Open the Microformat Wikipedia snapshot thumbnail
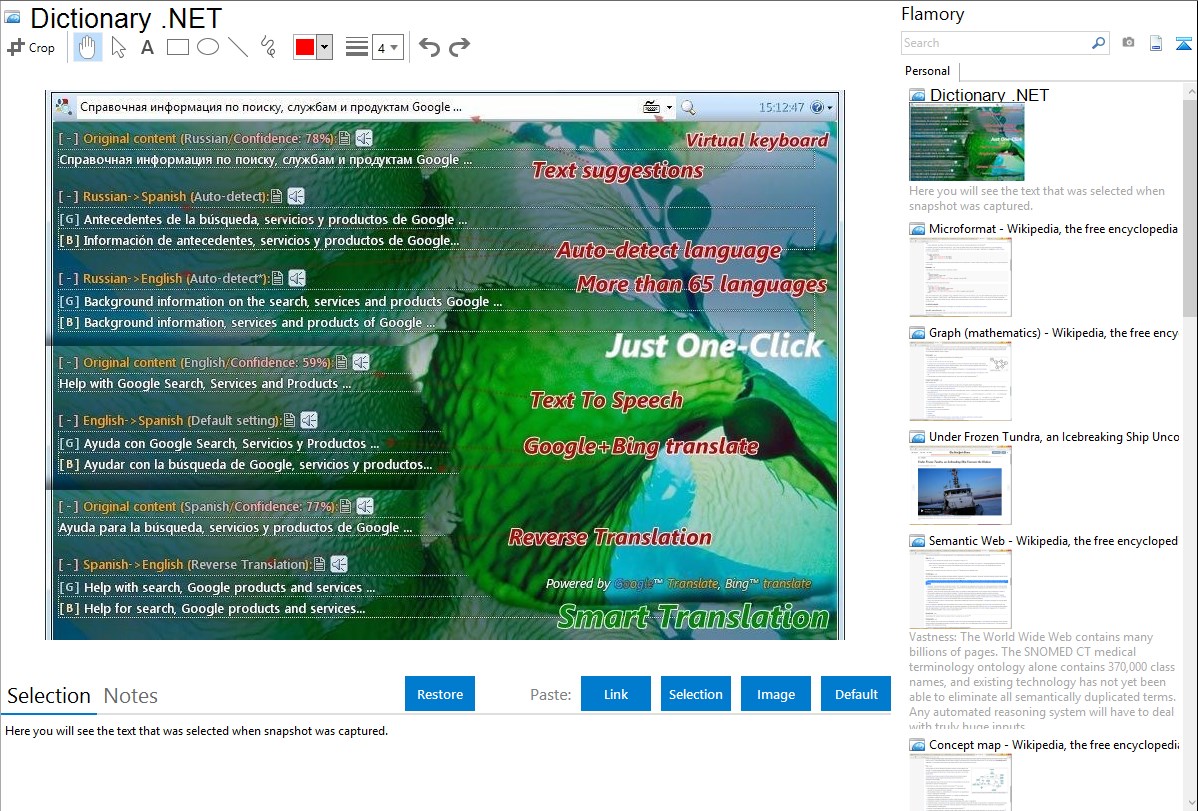 pos(960,277)
